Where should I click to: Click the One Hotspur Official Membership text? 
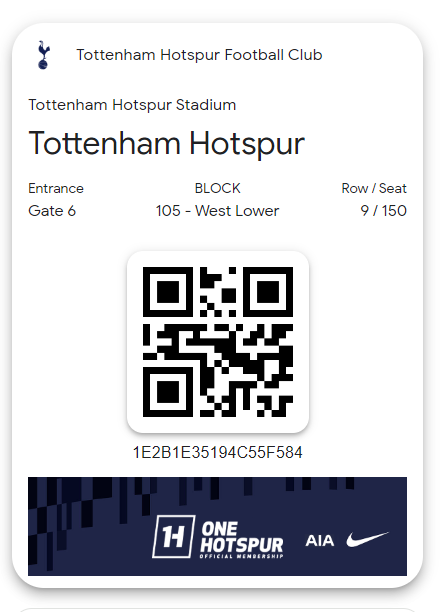click(x=242, y=540)
